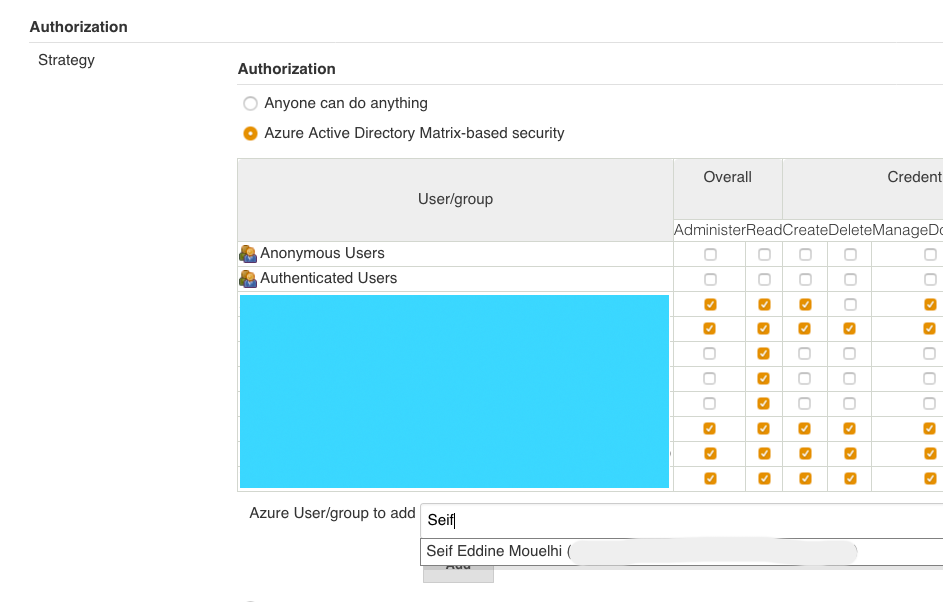Screen dimensions: 943x602
Task: Select "Anyone can do anything" option
Action: 250,103
